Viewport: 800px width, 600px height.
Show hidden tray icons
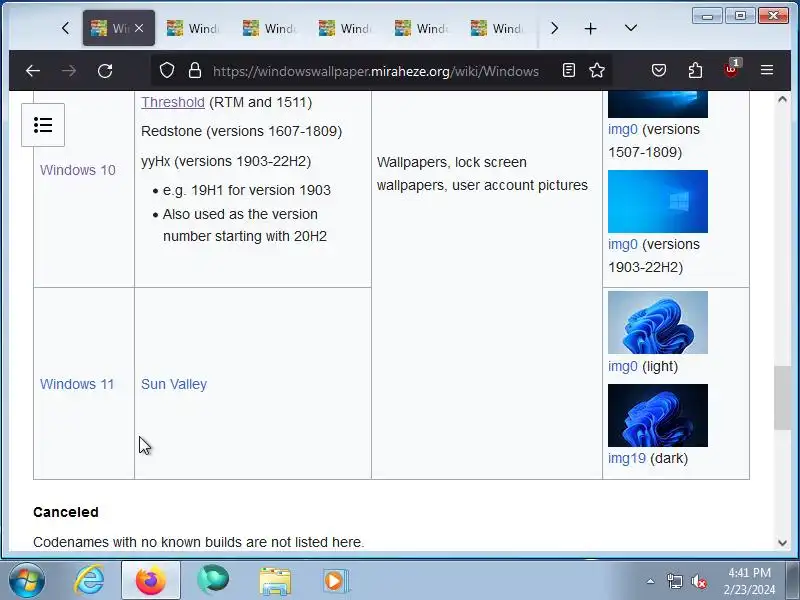coord(651,581)
